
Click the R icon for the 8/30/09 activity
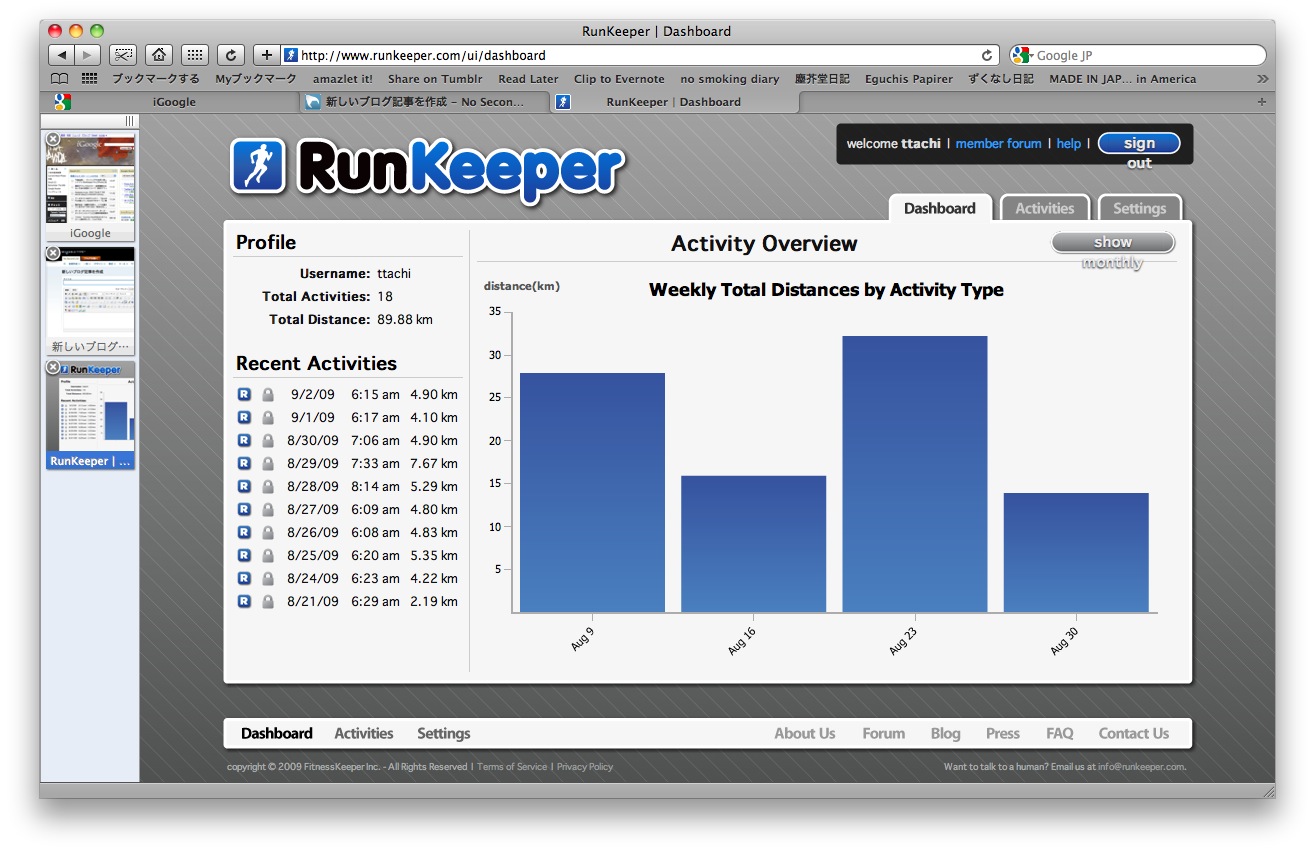245,440
